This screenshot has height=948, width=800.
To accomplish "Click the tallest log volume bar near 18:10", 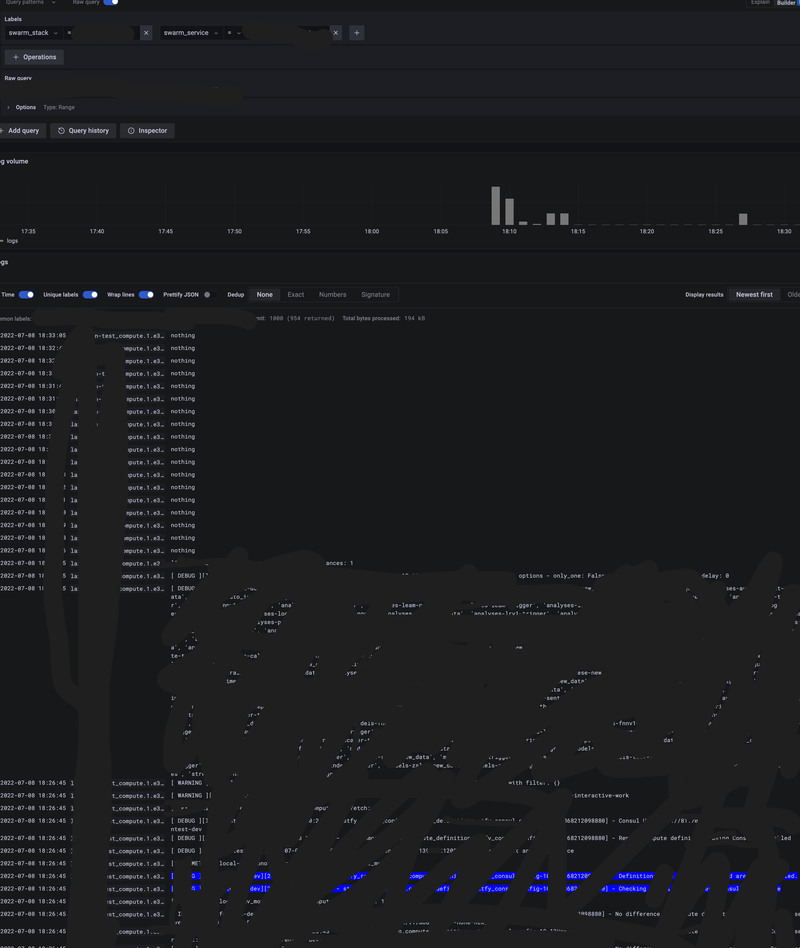I will [496, 206].
